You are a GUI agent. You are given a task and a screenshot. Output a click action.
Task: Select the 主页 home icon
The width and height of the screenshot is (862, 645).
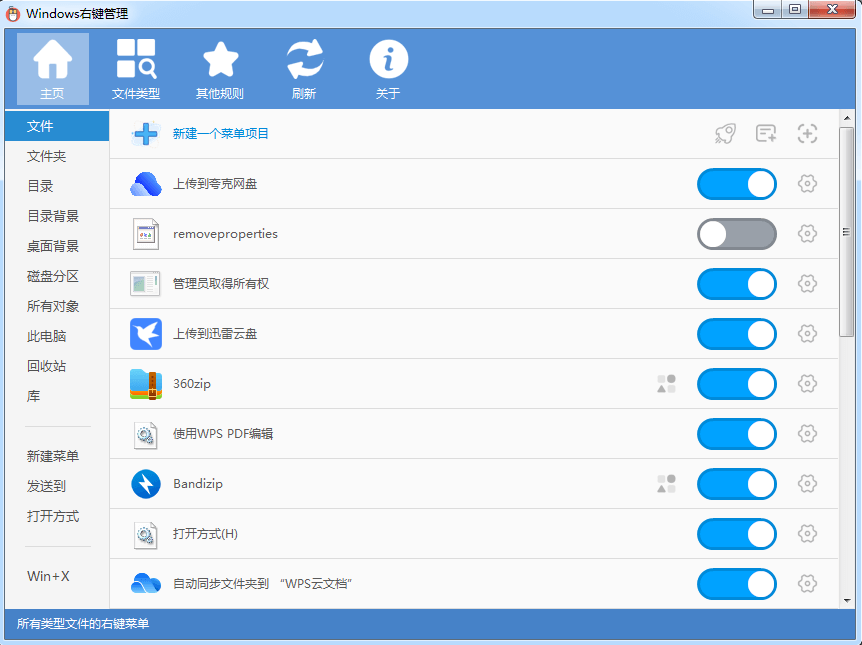(x=52, y=68)
